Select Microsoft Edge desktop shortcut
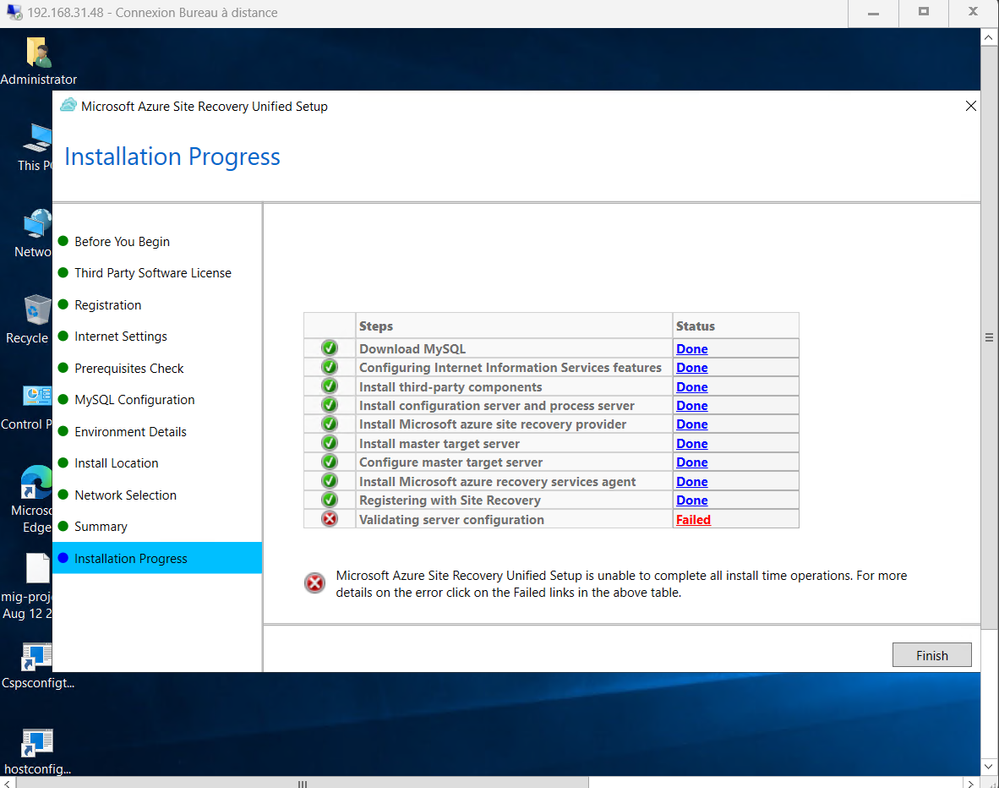This screenshot has width=999, height=788. click(x=32, y=499)
